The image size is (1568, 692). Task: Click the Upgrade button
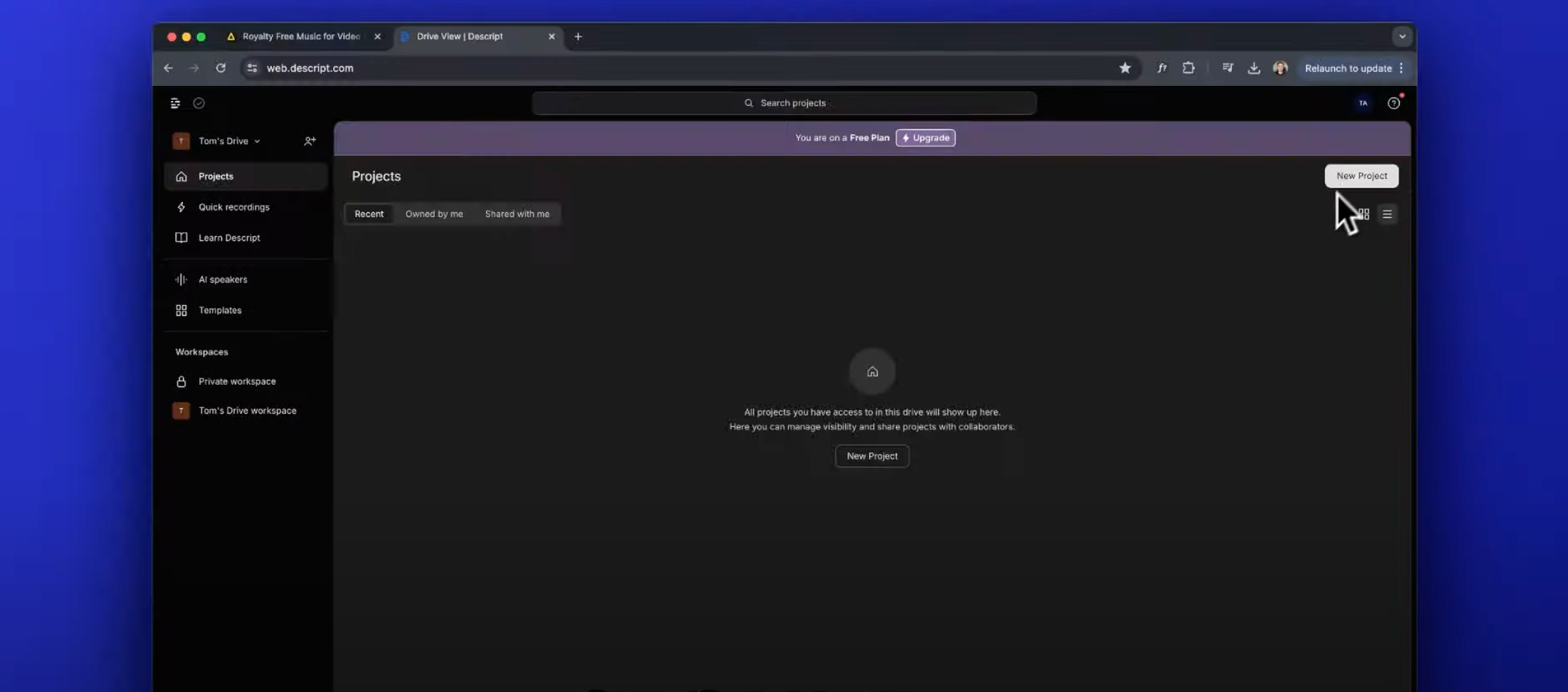(x=926, y=138)
